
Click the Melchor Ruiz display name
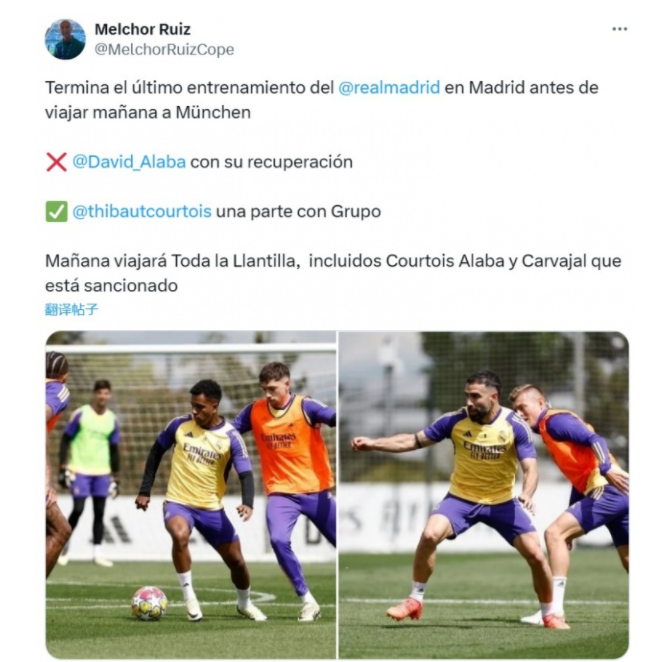tap(142, 30)
